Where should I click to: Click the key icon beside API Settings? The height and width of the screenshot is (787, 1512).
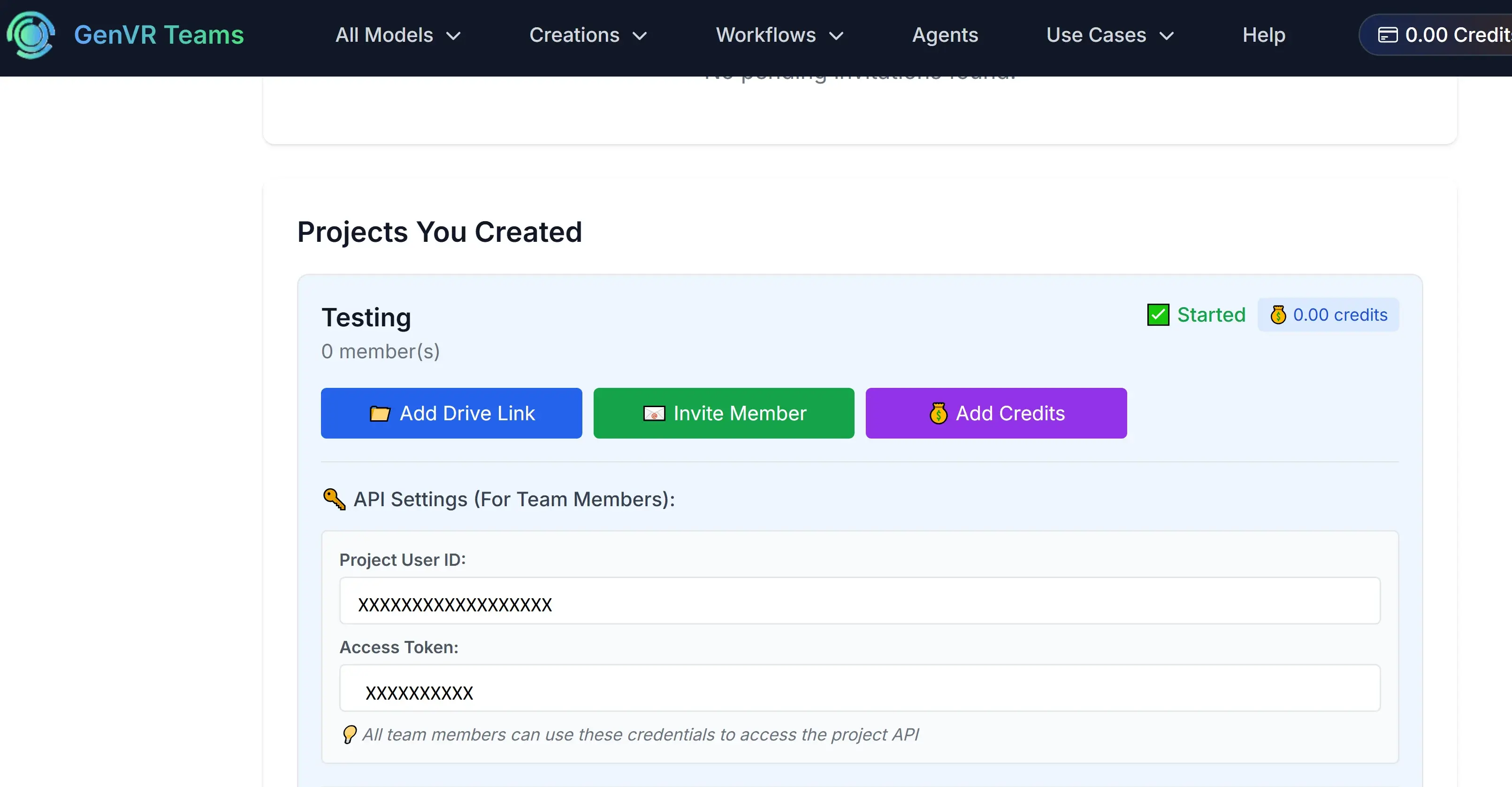coord(335,499)
